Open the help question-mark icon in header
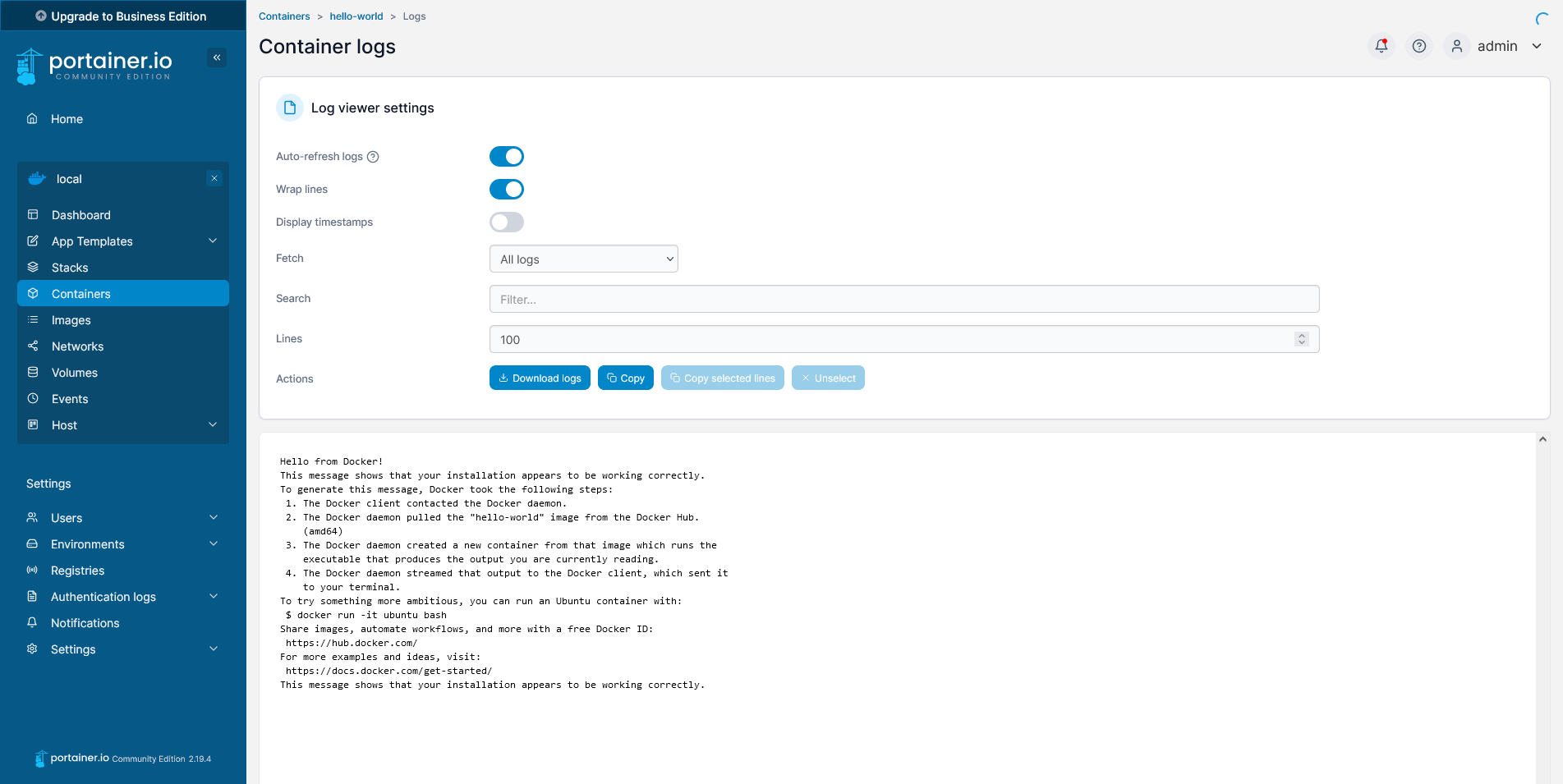Viewport: 1563px width, 784px height. pos(1419,46)
